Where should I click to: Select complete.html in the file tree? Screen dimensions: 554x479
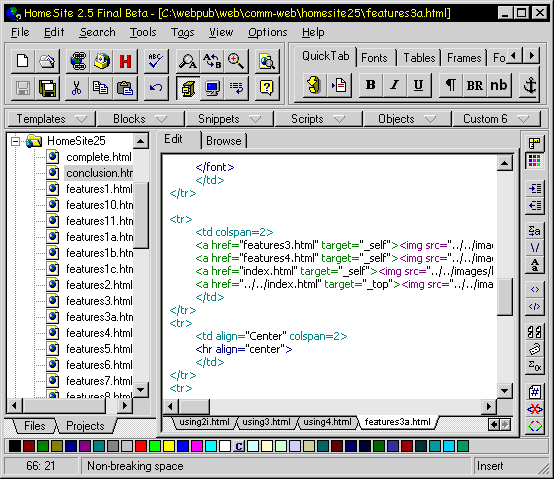pyautogui.click(x=99, y=157)
